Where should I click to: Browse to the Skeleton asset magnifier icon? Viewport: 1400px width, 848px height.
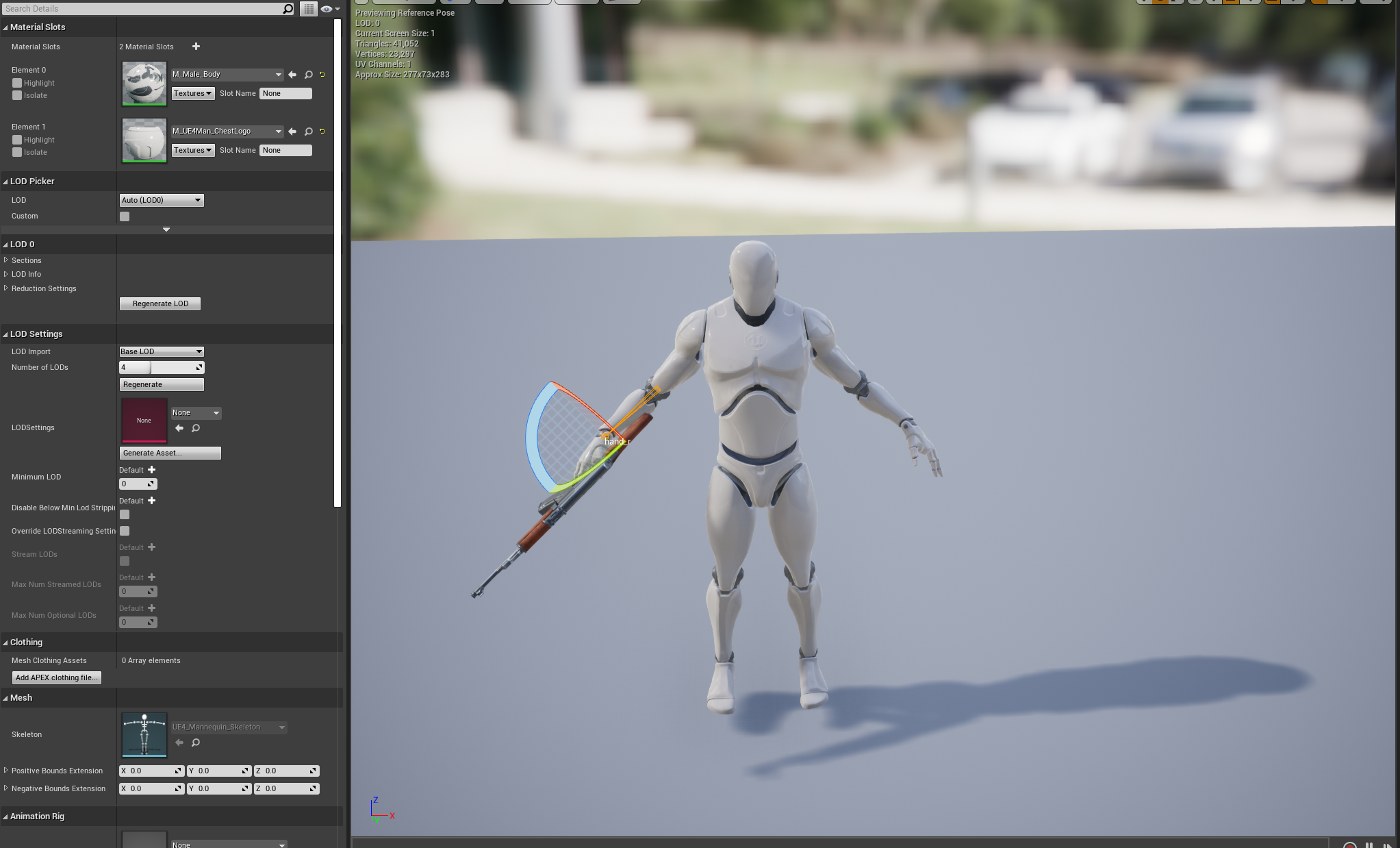[196, 743]
